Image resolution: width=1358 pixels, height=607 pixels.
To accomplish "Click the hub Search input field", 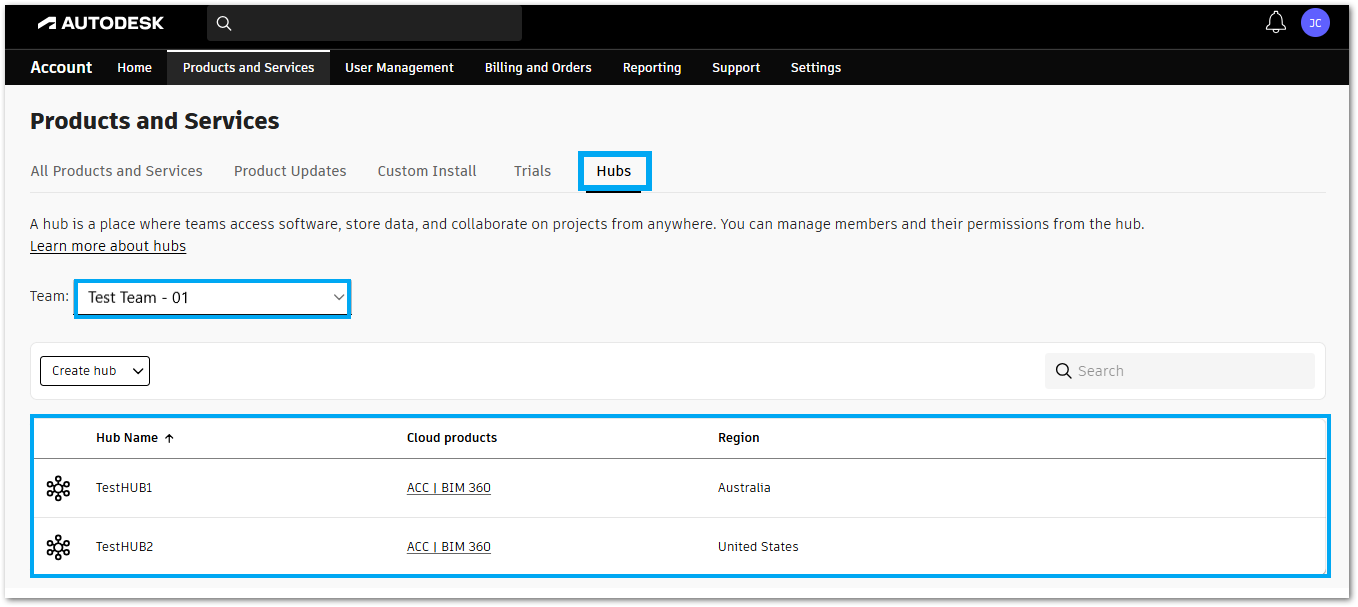I will point(1190,371).
